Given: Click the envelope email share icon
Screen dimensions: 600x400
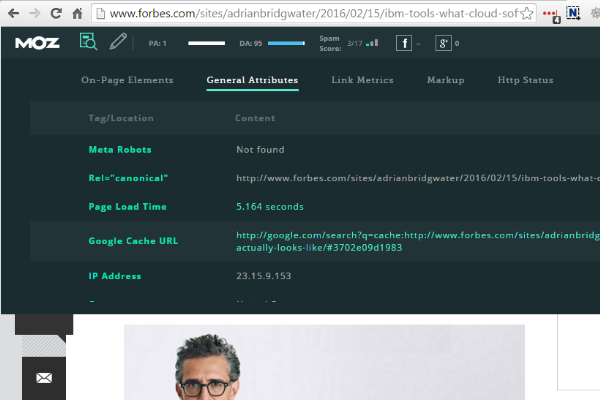Looking at the screenshot, I should click(44, 378).
